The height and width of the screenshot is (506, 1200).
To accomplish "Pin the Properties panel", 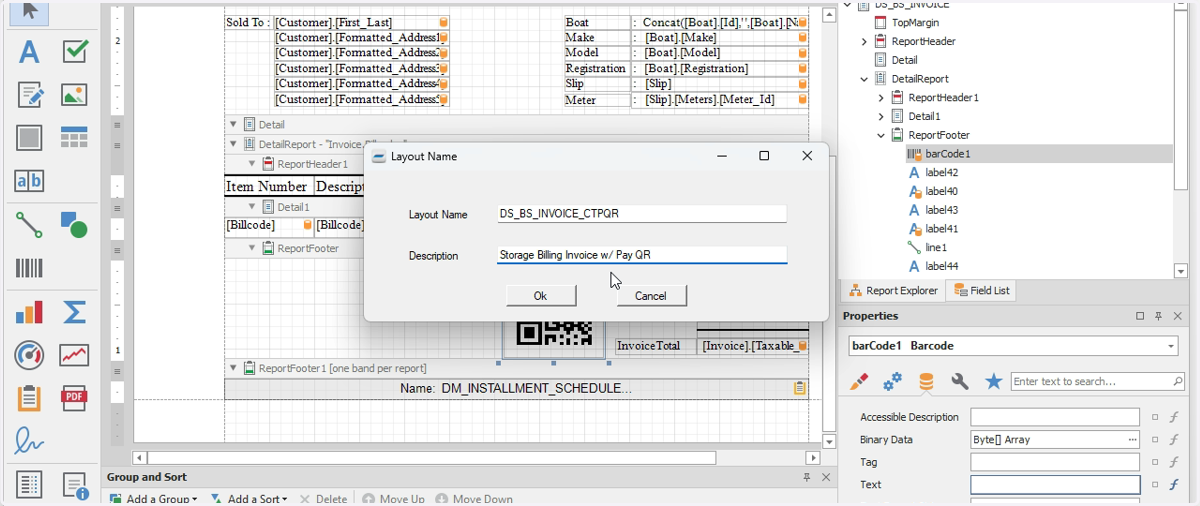I will tap(1159, 316).
